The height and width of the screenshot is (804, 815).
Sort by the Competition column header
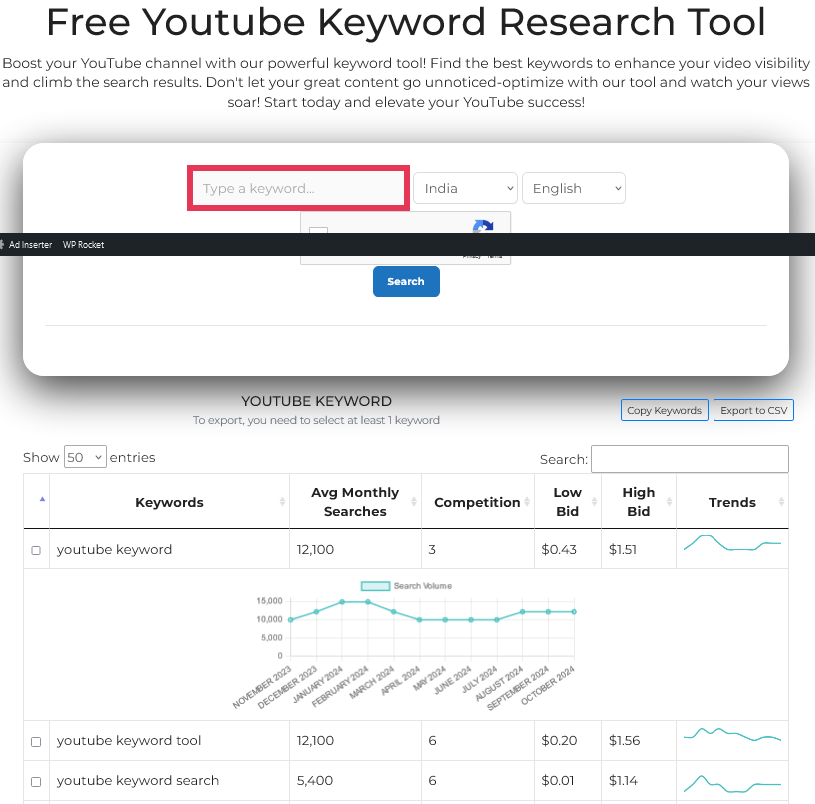coord(478,502)
